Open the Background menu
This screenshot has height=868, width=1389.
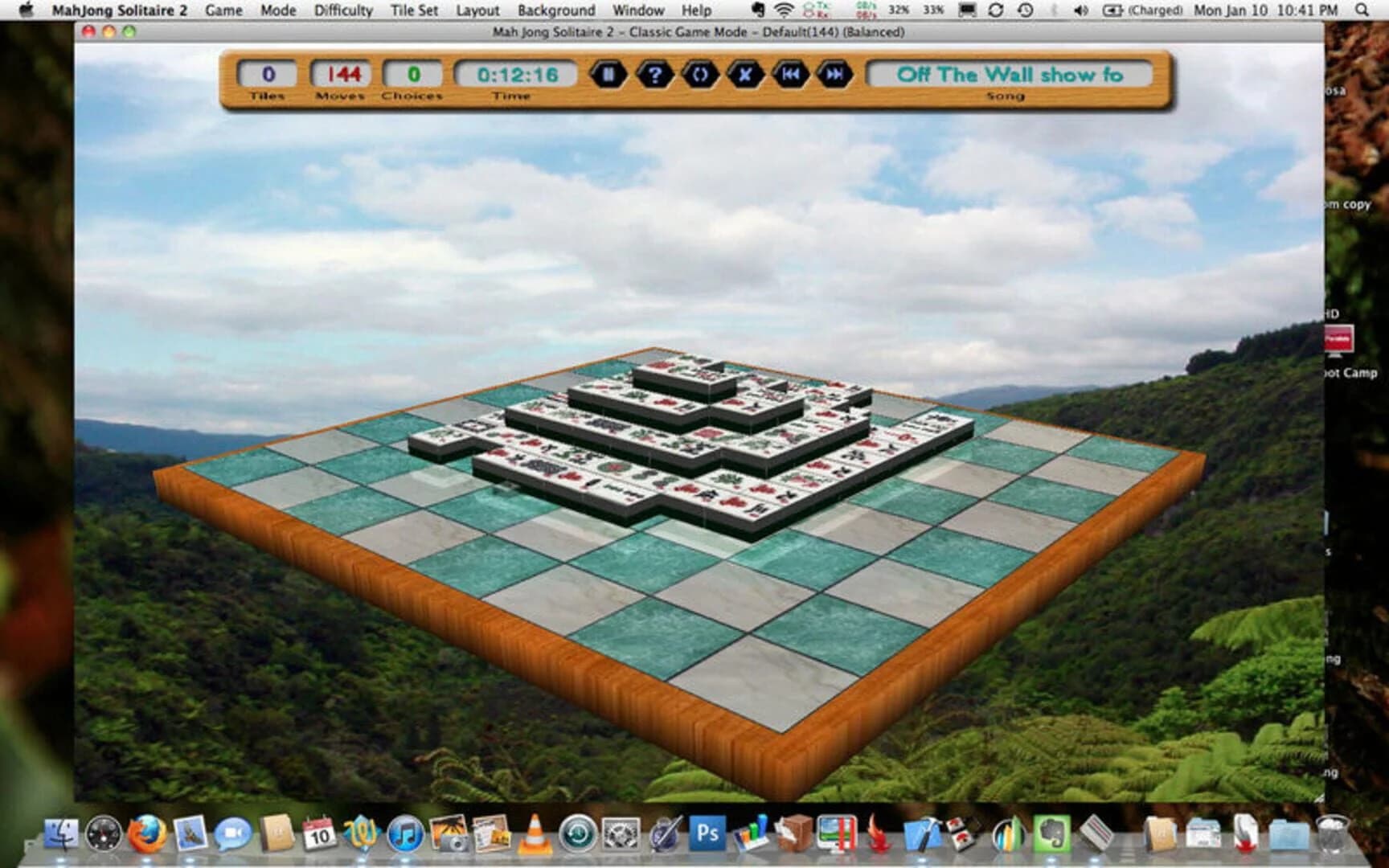click(555, 10)
